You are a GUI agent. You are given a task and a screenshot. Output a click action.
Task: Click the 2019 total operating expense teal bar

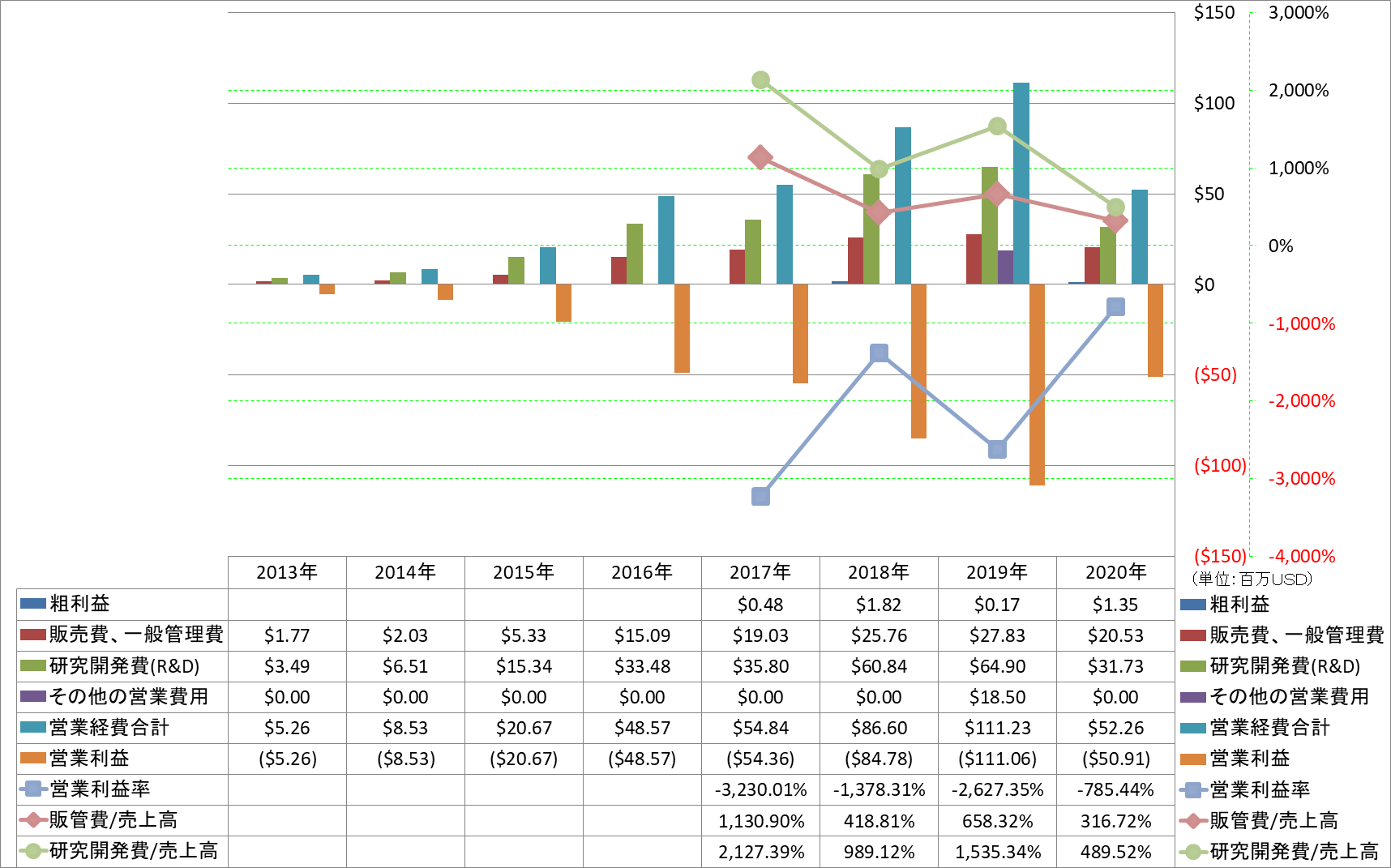(x=1021, y=183)
